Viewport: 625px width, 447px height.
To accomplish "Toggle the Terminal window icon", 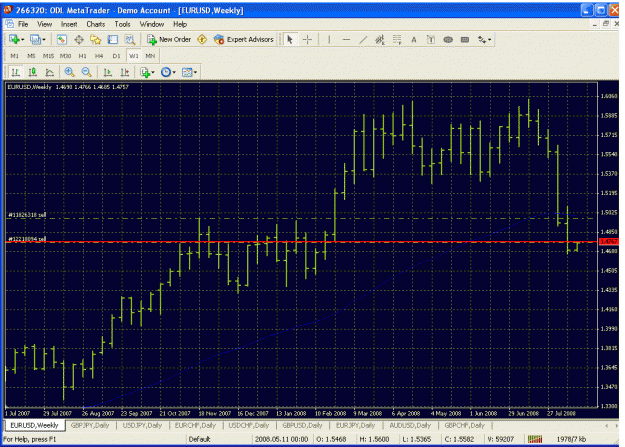I will 113,39.
